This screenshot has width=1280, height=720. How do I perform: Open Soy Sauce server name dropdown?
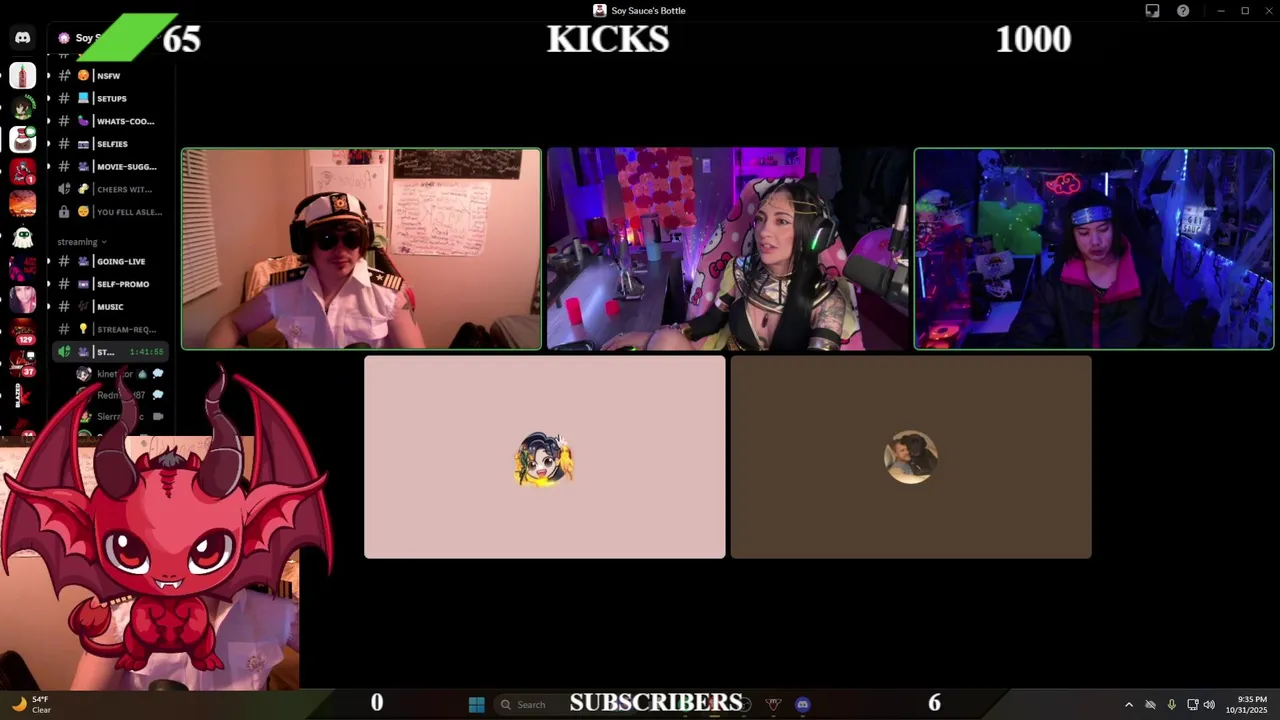pos(90,38)
